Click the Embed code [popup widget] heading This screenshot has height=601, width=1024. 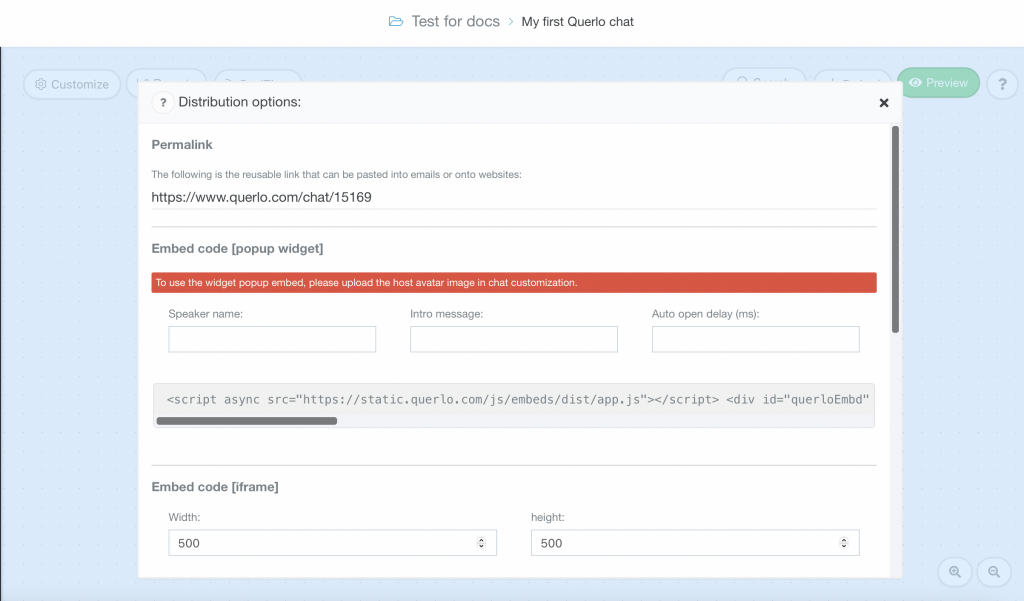(x=237, y=249)
